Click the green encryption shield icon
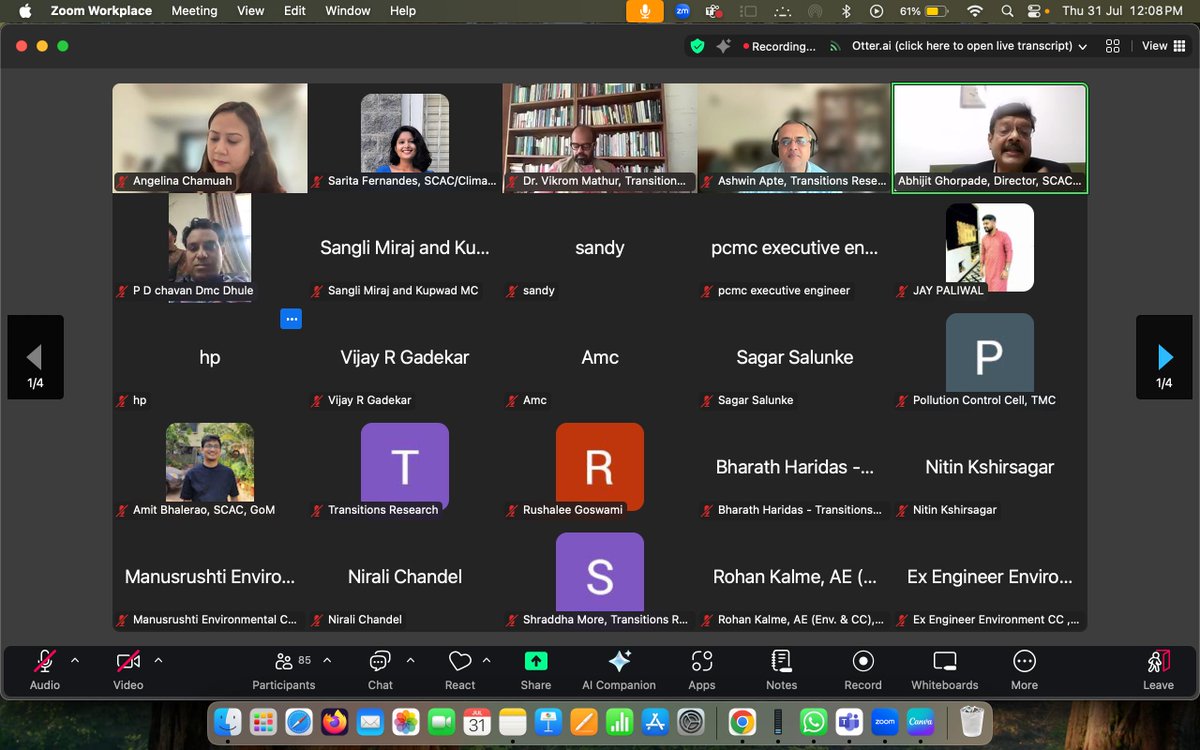 tap(697, 46)
